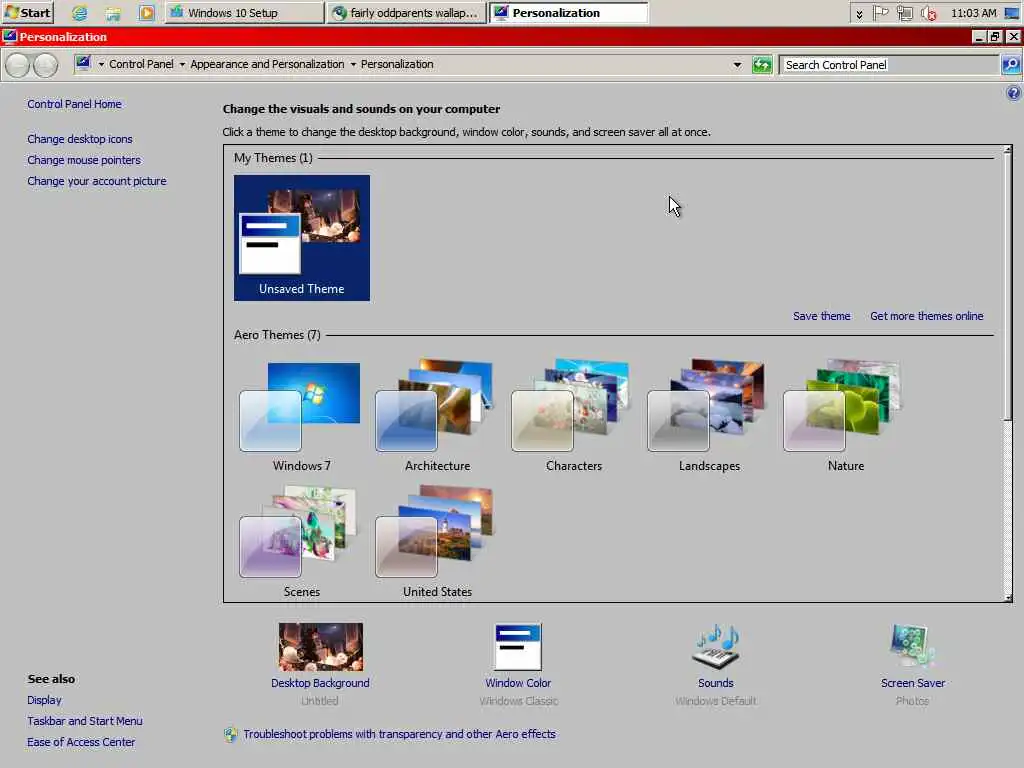Click the themes list scrollbar thumb

[1008, 287]
